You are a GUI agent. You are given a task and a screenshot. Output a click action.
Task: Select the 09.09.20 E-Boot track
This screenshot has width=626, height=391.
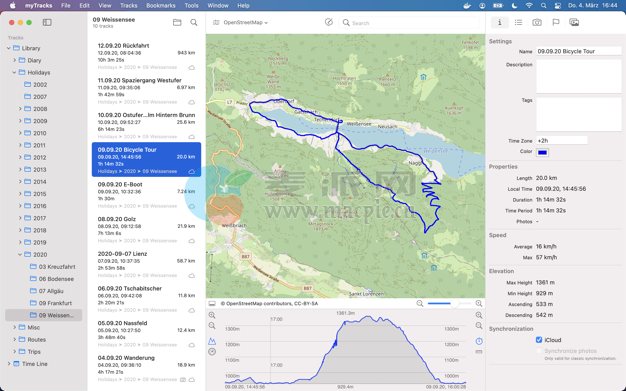click(147, 195)
